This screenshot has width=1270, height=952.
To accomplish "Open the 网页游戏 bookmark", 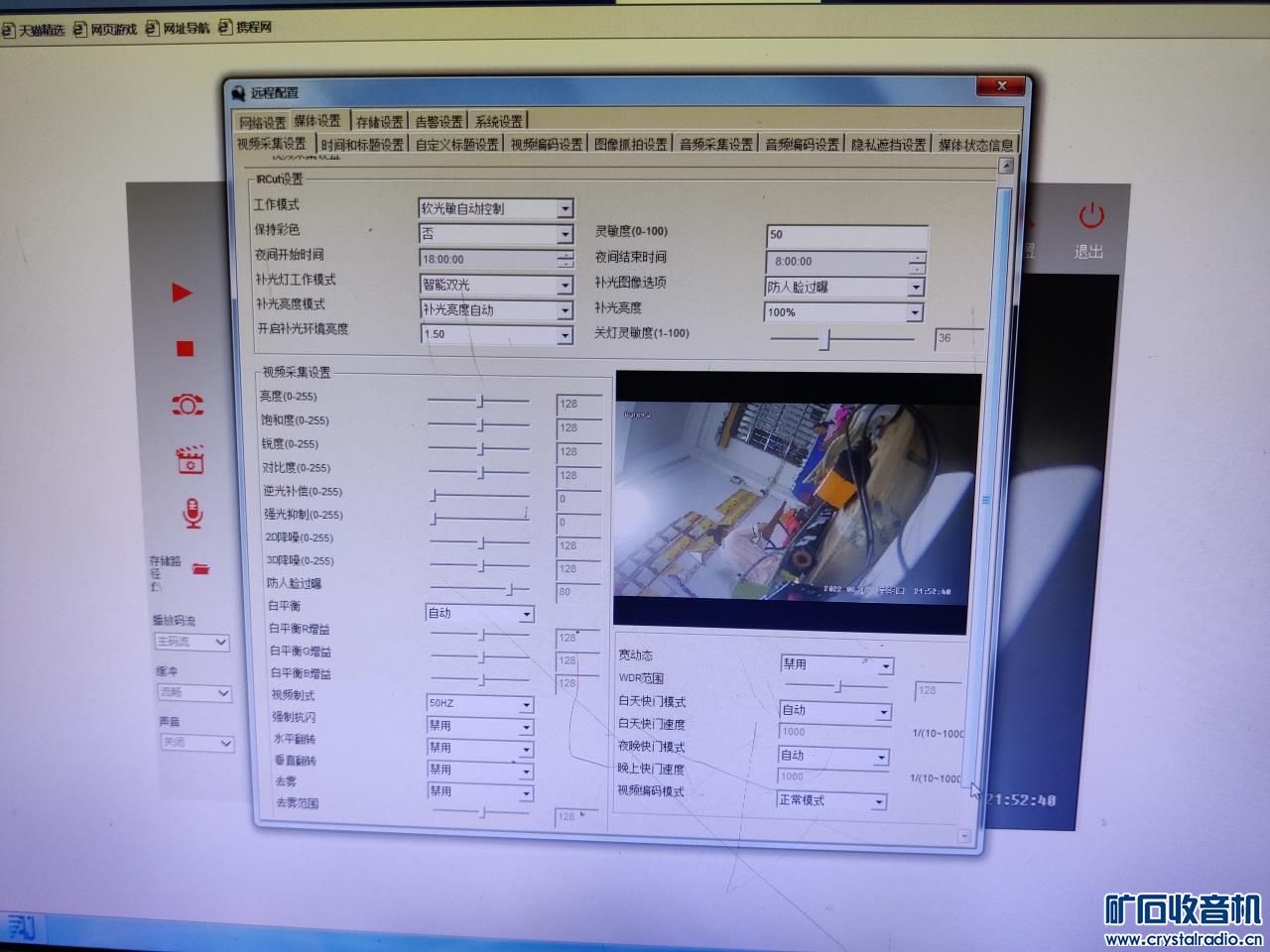I will click(105, 29).
